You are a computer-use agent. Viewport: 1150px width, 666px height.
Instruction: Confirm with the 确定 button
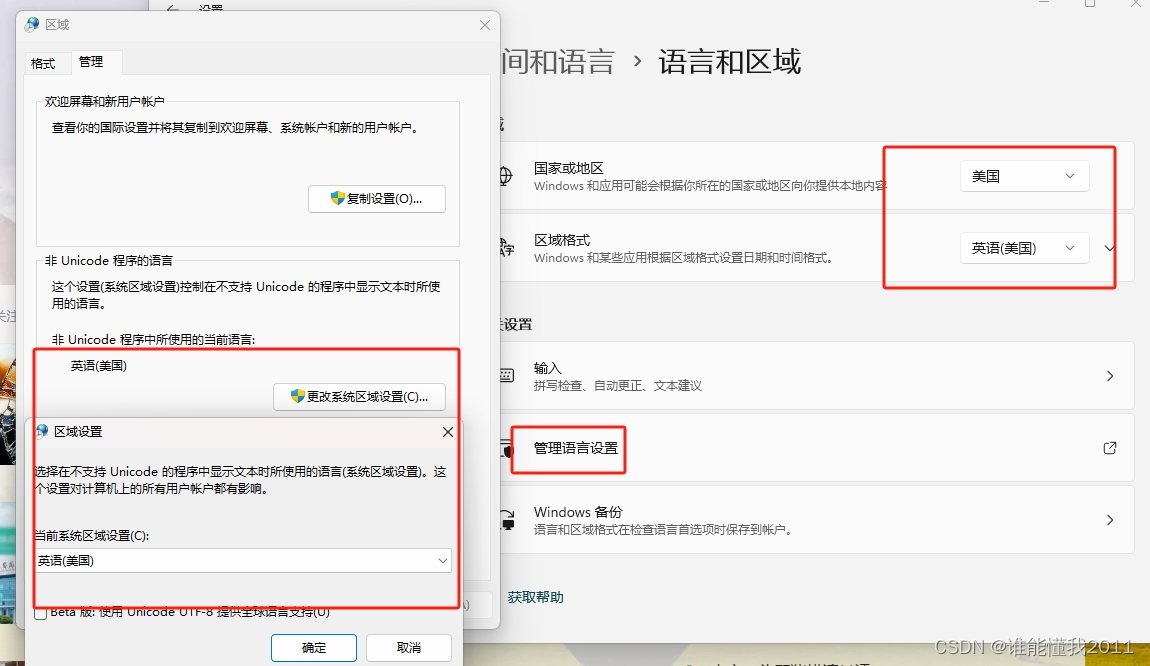(x=314, y=648)
